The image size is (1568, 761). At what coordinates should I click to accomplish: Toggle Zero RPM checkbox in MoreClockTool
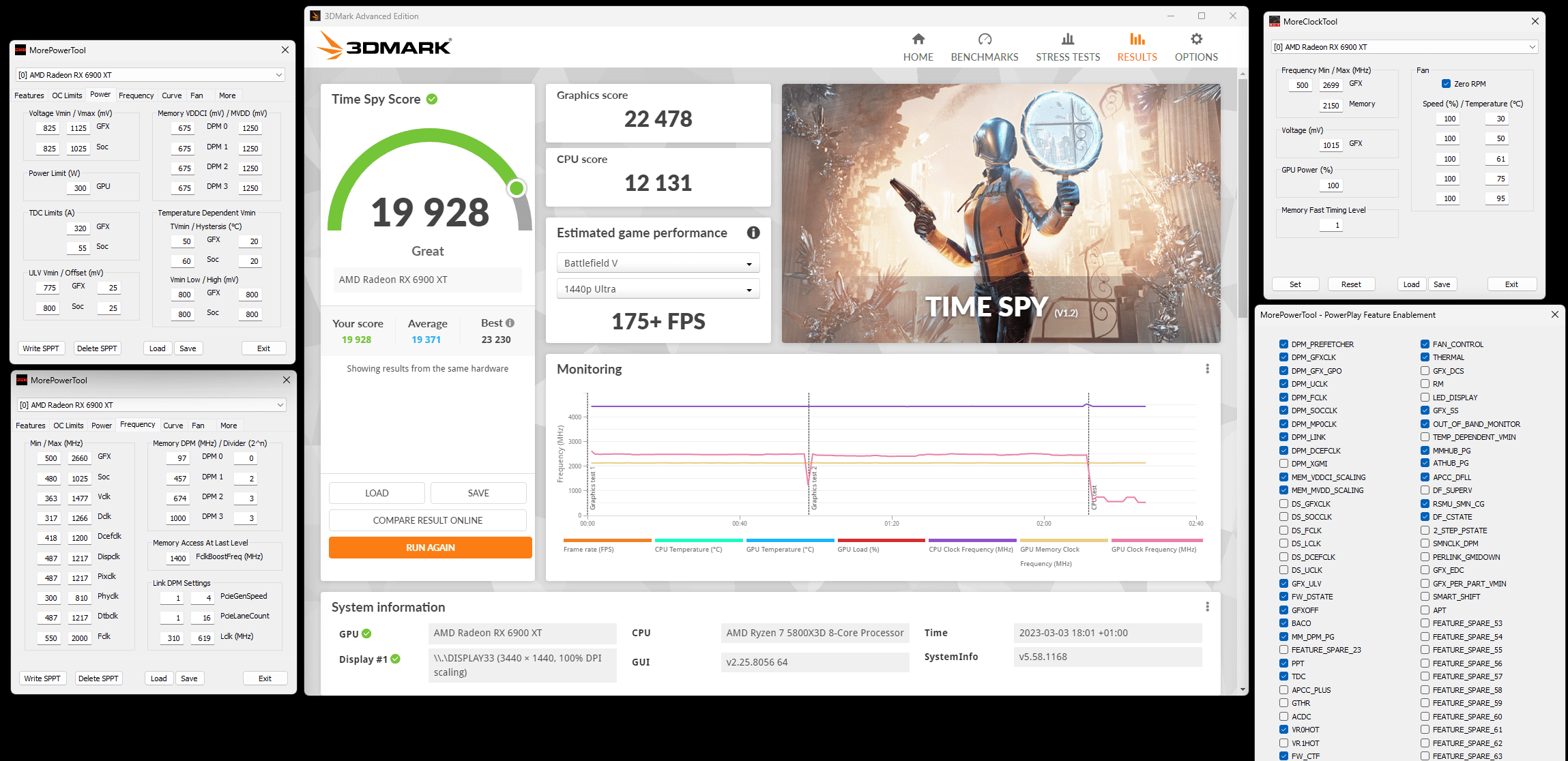pyautogui.click(x=1446, y=84)
